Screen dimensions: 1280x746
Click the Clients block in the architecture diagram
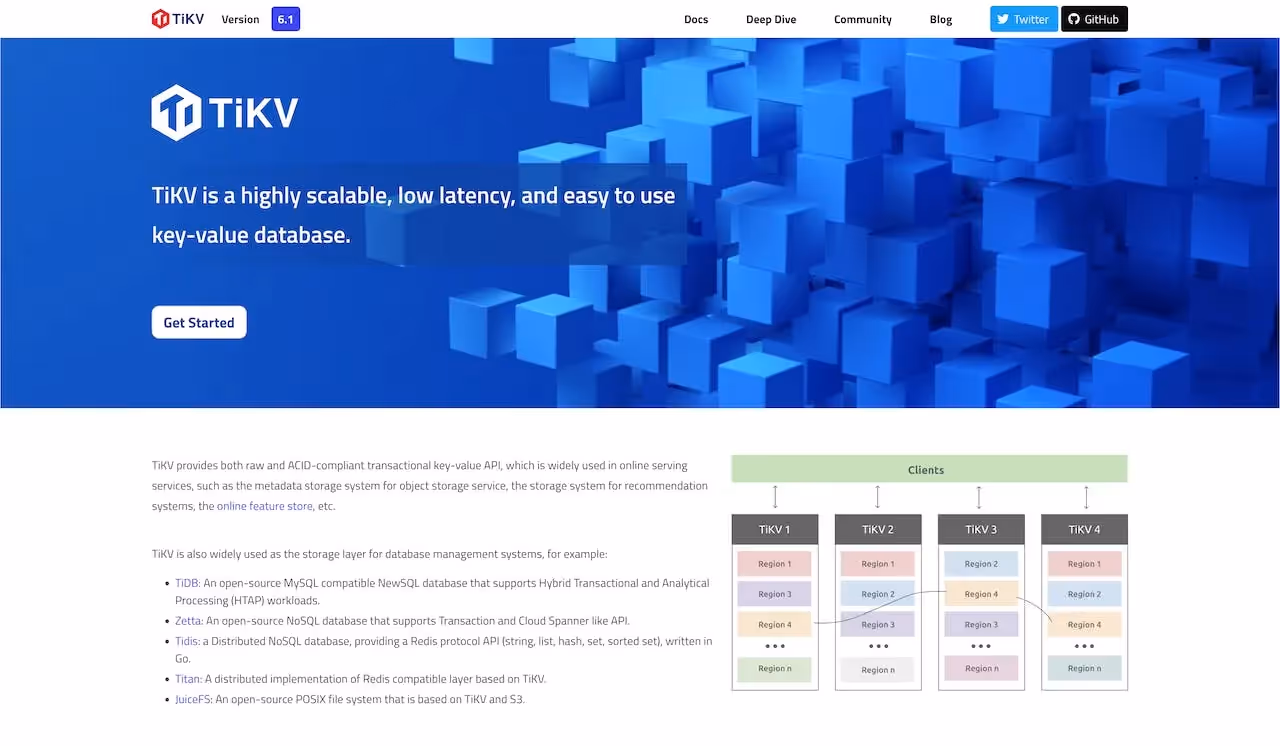point(926,469)
